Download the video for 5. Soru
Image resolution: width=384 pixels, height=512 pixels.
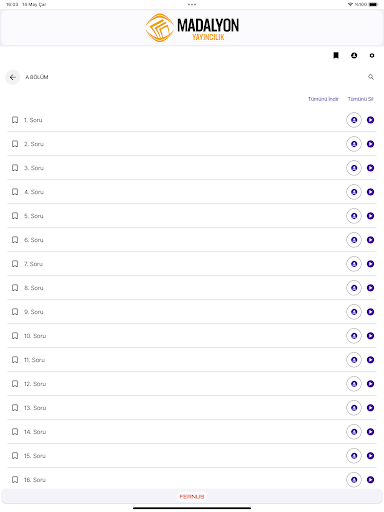(354, 216)
